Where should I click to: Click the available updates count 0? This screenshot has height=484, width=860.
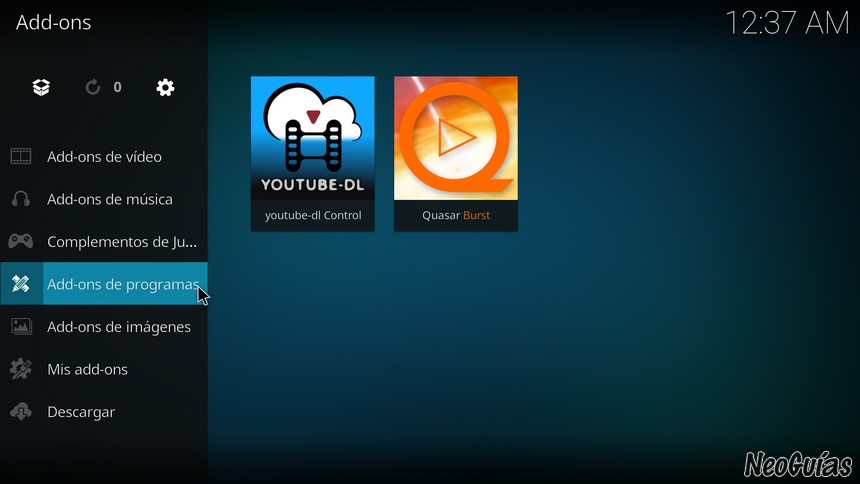(x=117, y=87)
